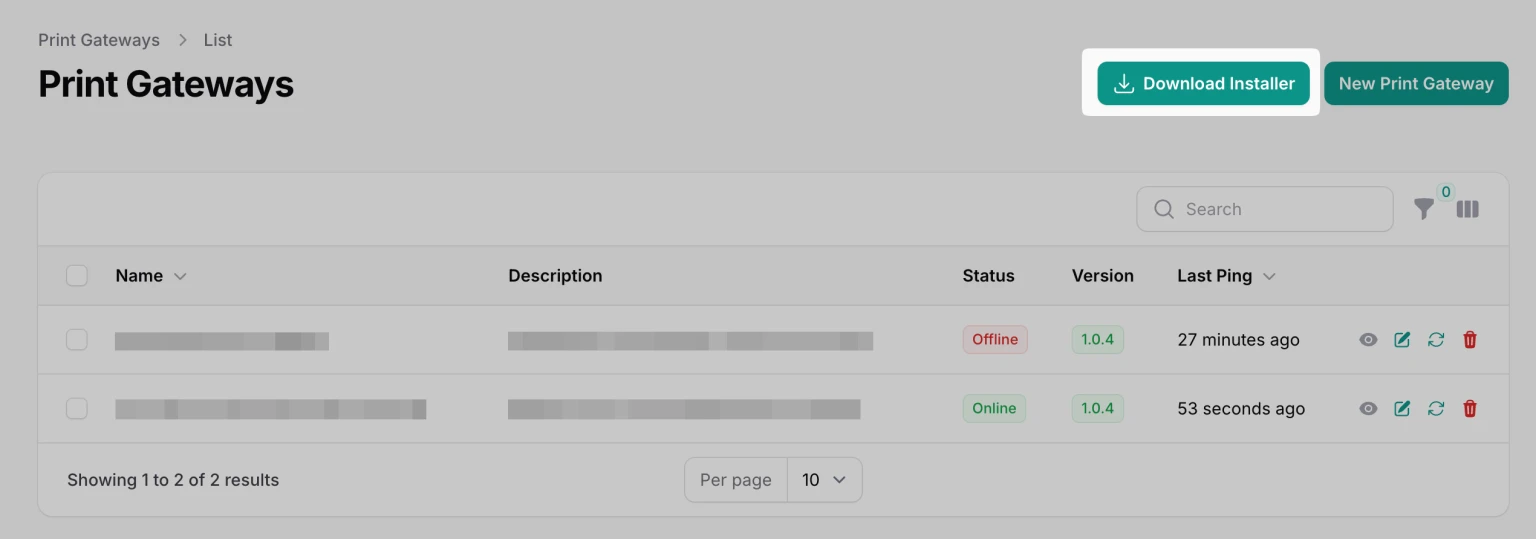Viewport: 1536px width, 539px height.
Task: Check the online gateway row checkbox
Action: click(x=77, y=409)
